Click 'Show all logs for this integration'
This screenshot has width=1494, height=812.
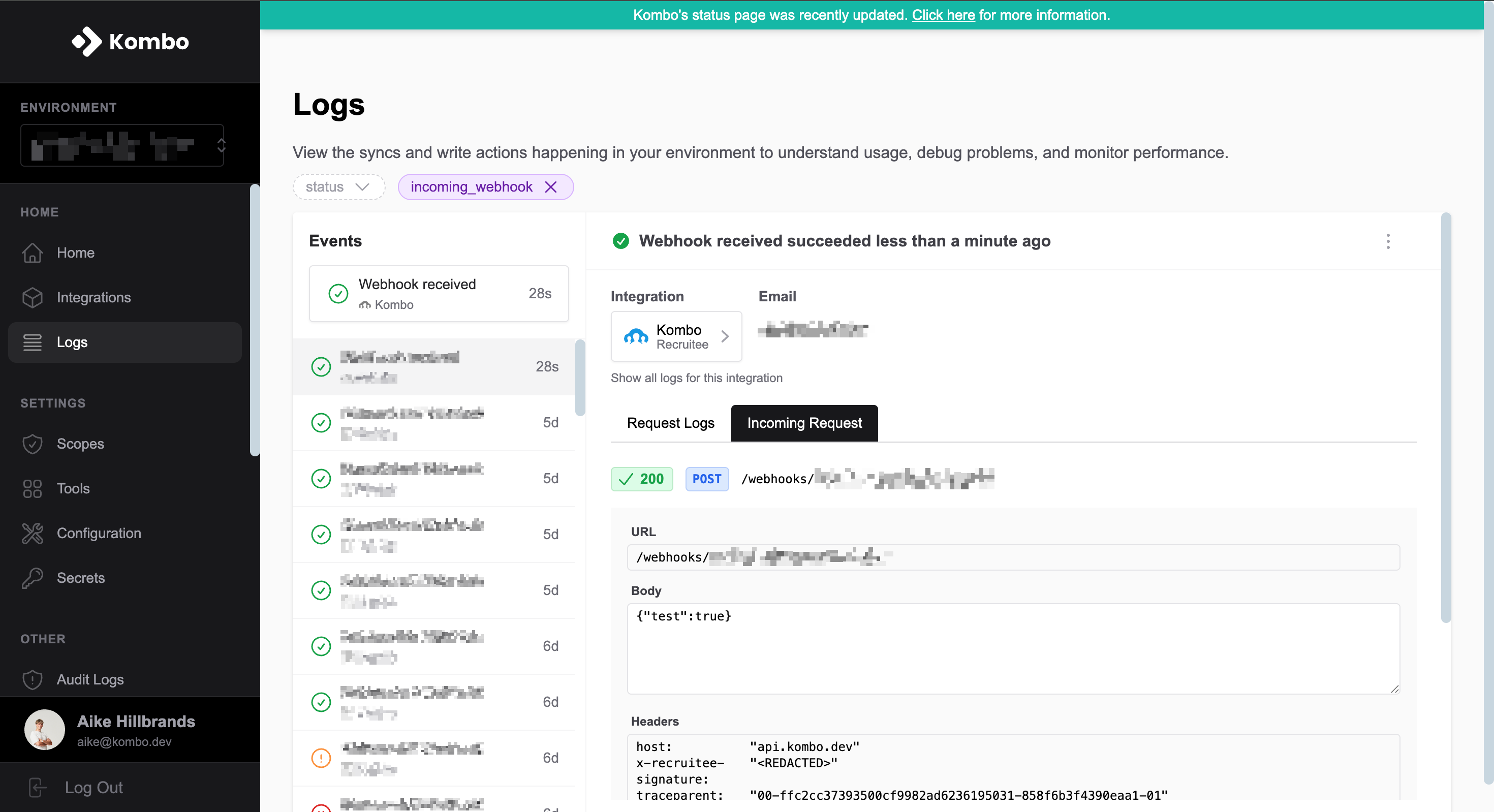696,378
